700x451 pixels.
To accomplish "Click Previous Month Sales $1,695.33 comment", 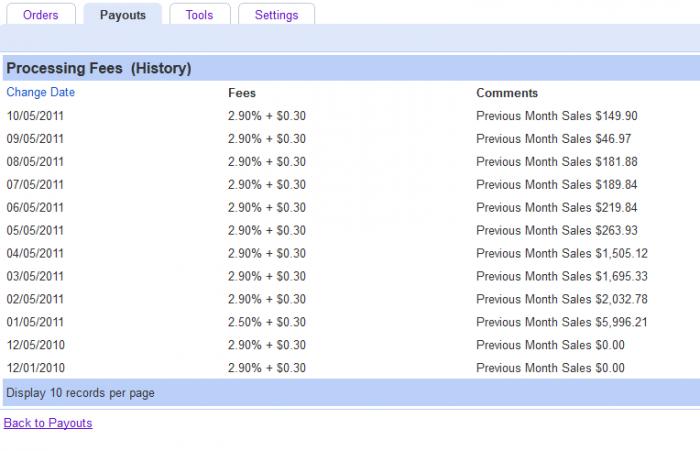I will [x=562, y=276].
